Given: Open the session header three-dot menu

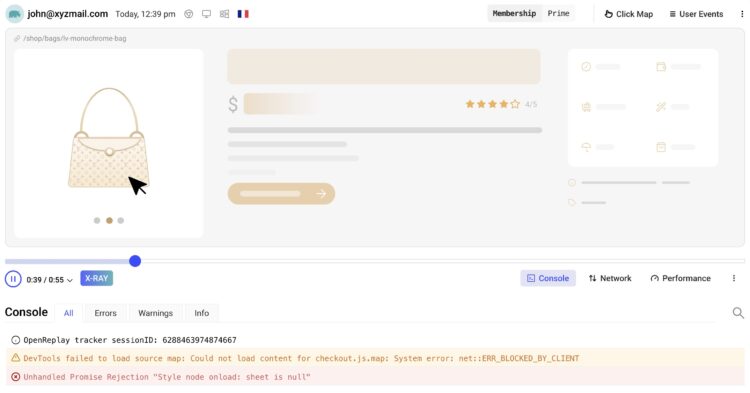Looking at the screenshot, I should click(x=742, y=14).
